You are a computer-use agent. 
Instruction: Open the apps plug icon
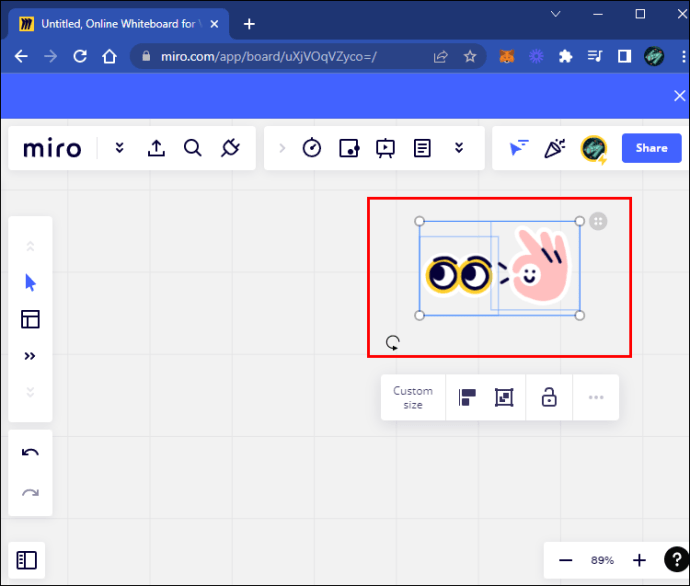(230, 148)
